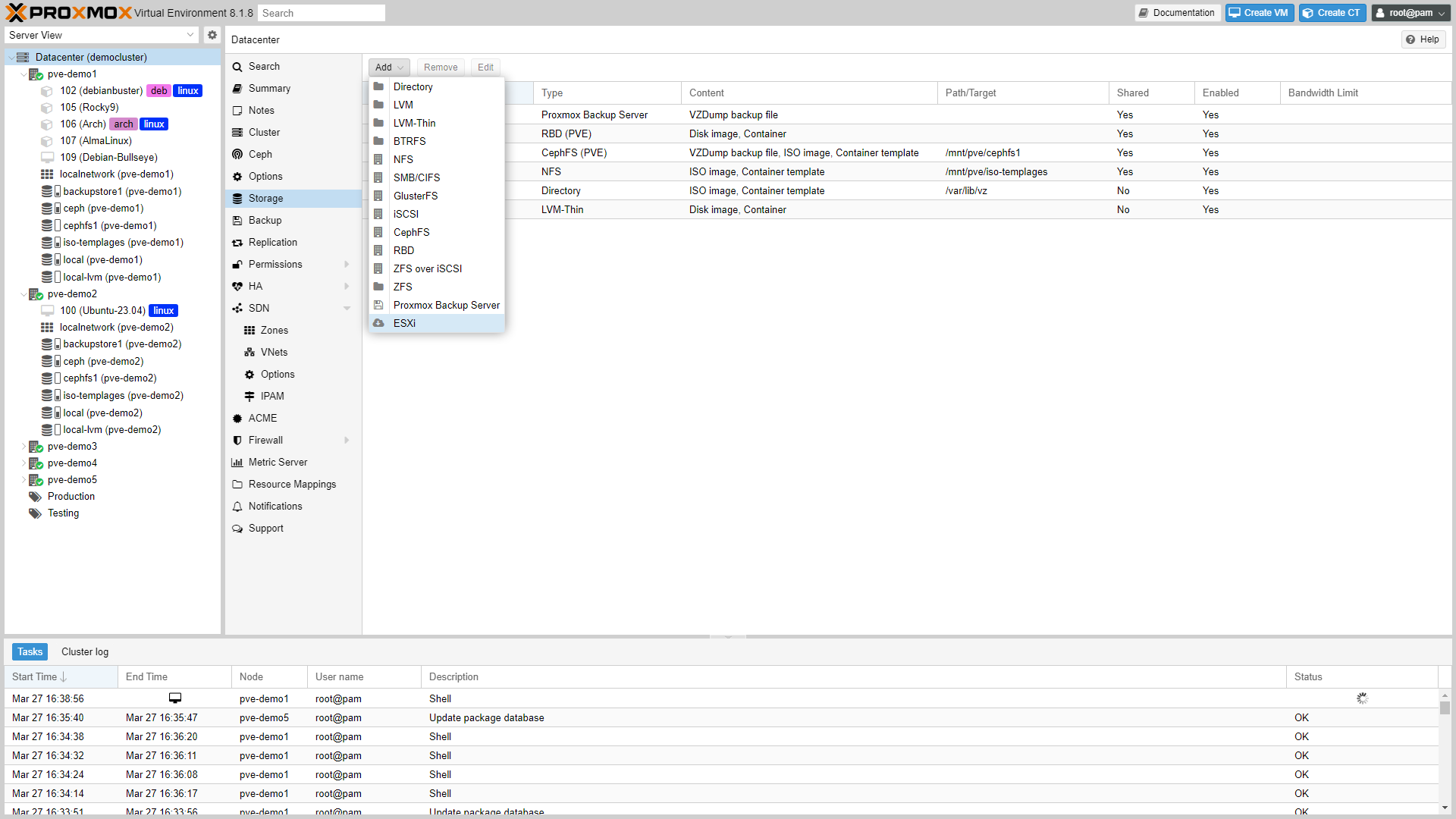Open the root@pam user menu
This screenshot has width=1456, height=819.
click(1410, 13)
